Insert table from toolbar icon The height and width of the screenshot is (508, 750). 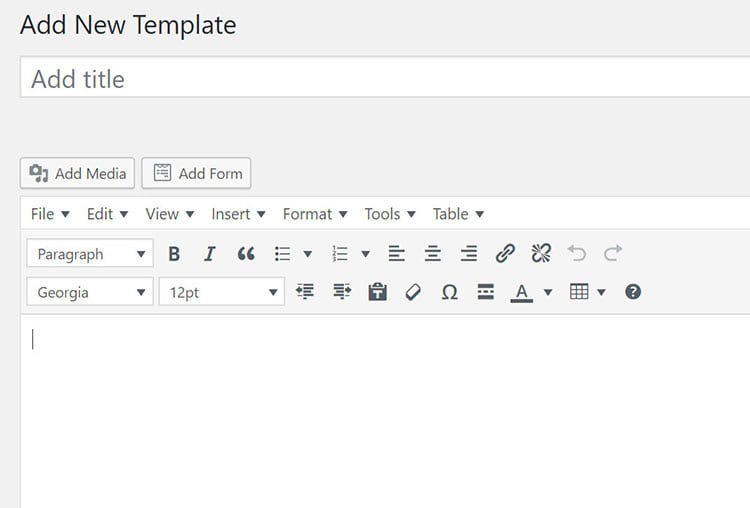point(579,291)
